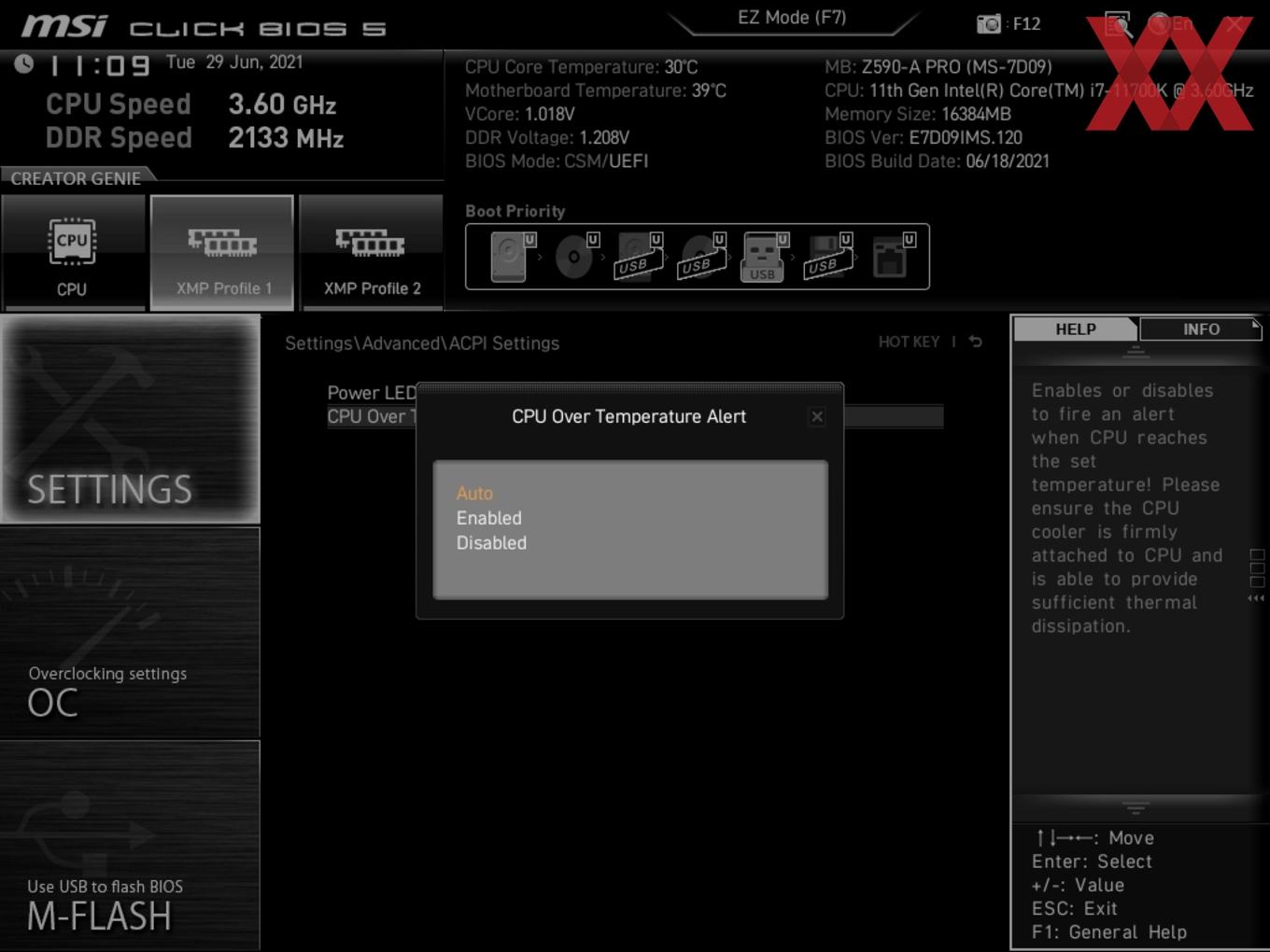1270x952 pixels.
Task: Click the back arrow next to HOT KEY
Action: 976,343
